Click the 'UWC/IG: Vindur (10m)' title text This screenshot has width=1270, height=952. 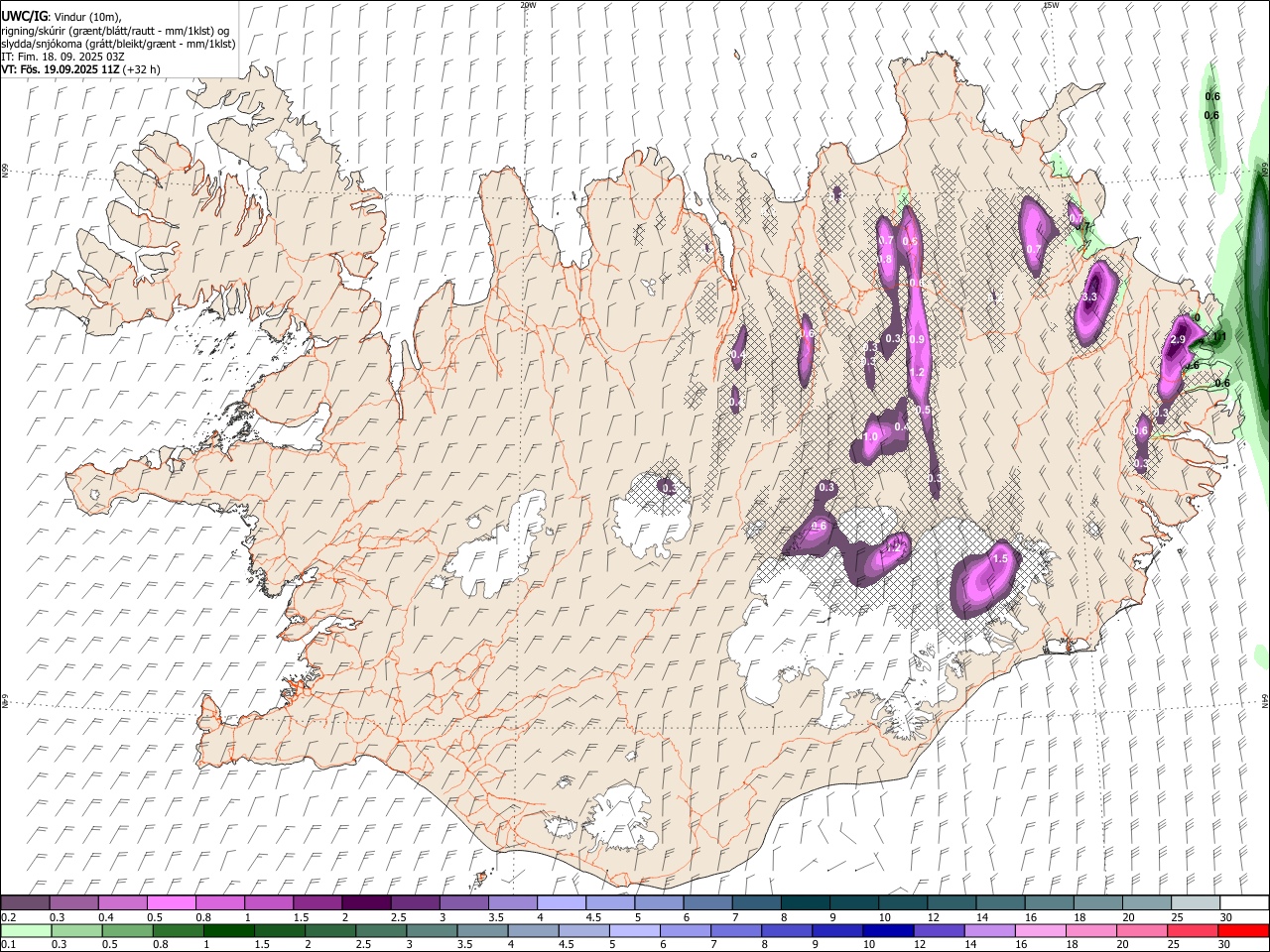point(62,16)
